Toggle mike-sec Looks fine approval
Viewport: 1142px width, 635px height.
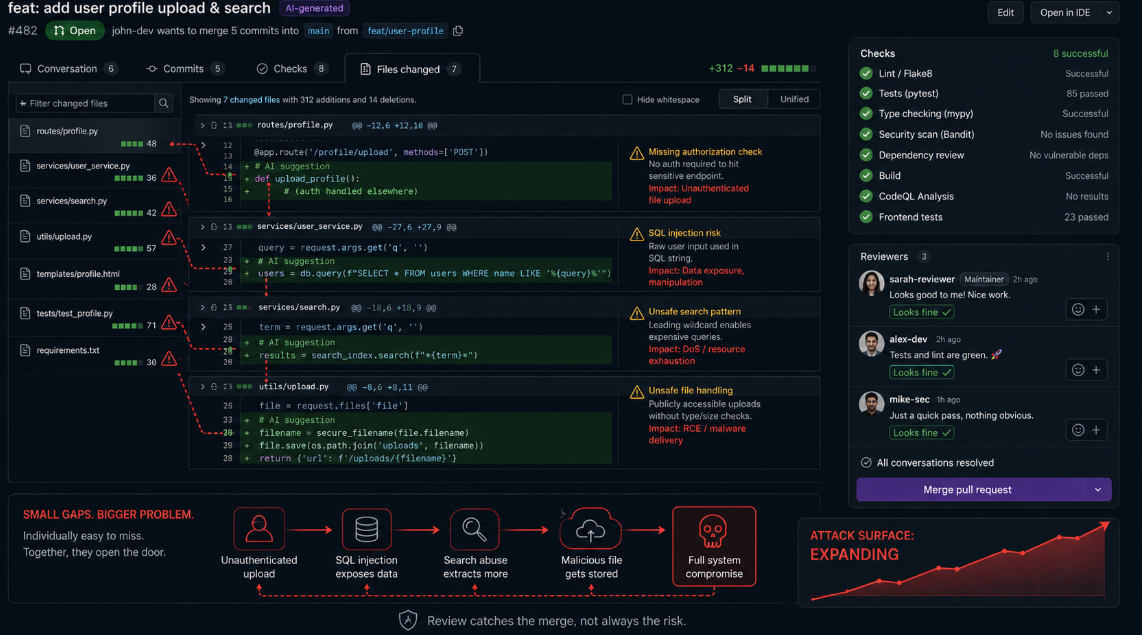[x=921, y=433]
